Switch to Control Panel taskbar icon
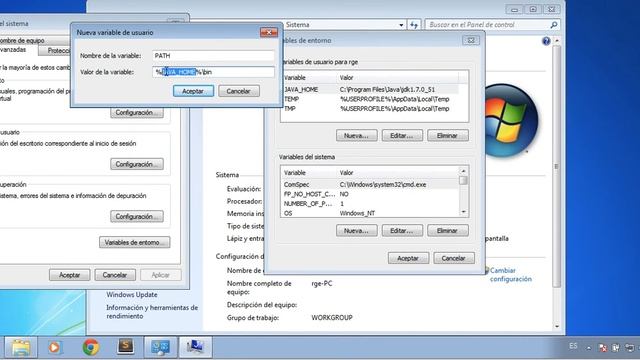640x360 pixels. tap(161, 347)
